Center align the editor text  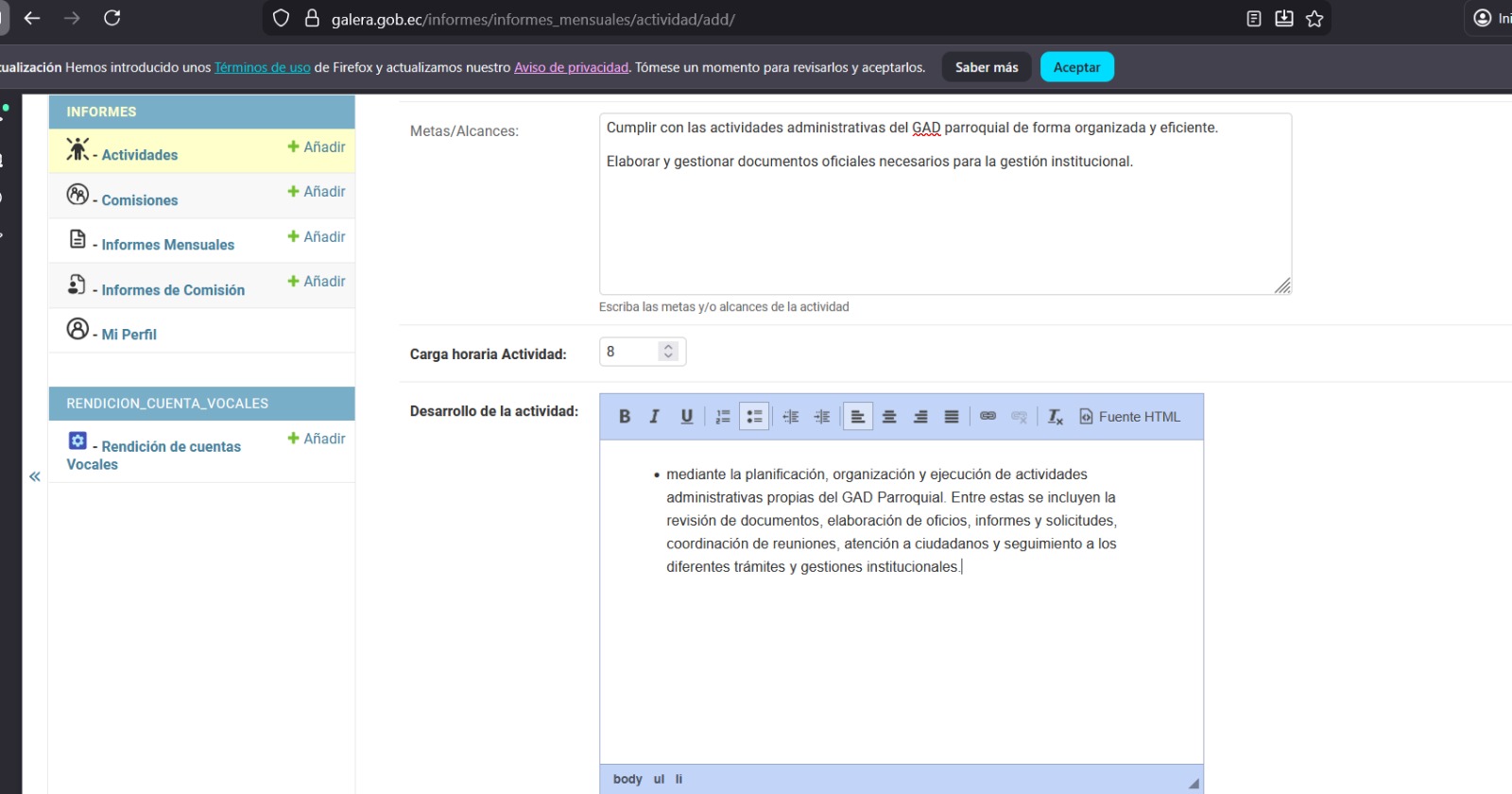(x=889, y=417)
